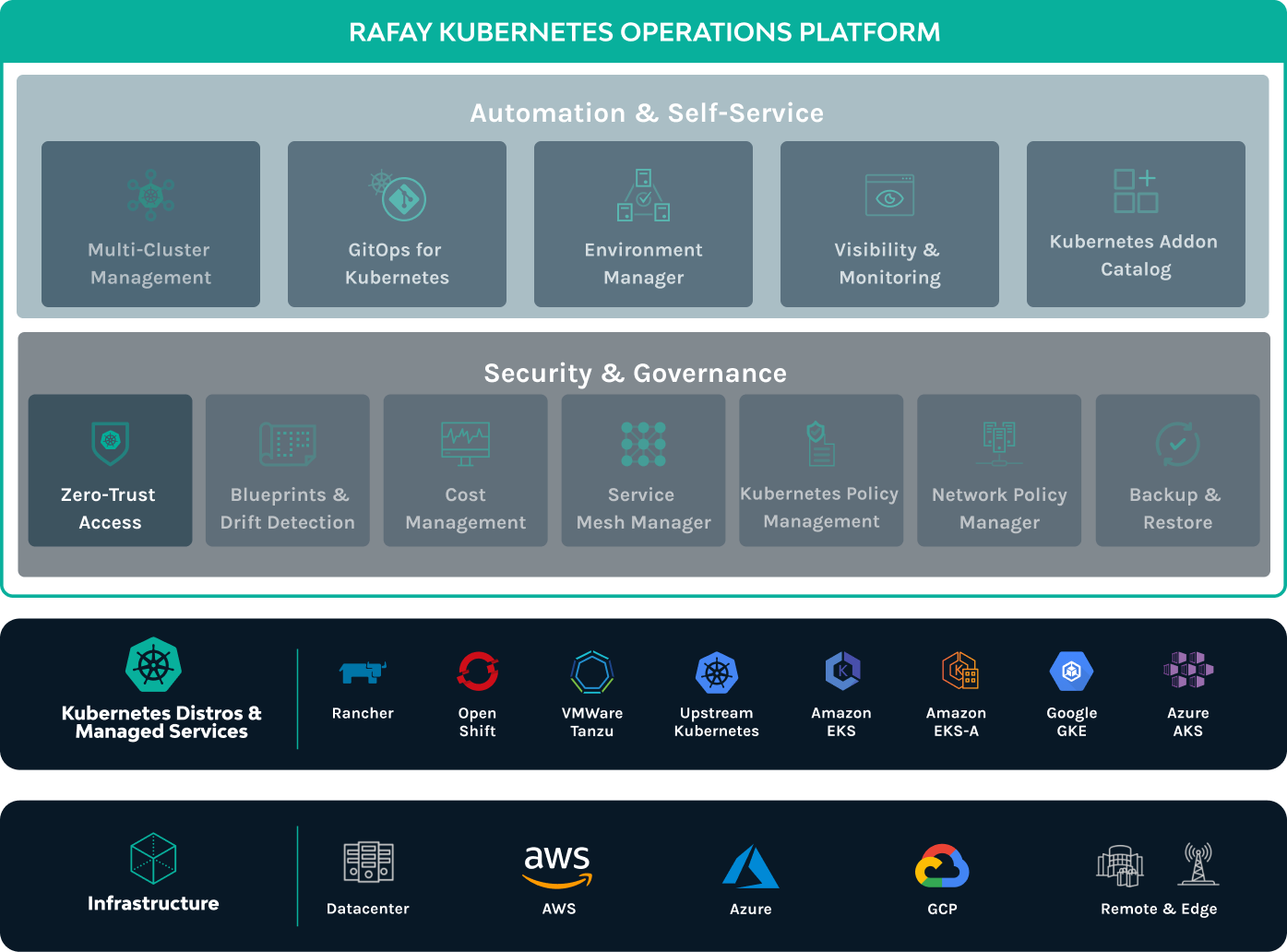1287x952 pixels.
Task: Click the Zero-Trust Access shield icon
Action: pyautogui.click(x=111, y=443)
